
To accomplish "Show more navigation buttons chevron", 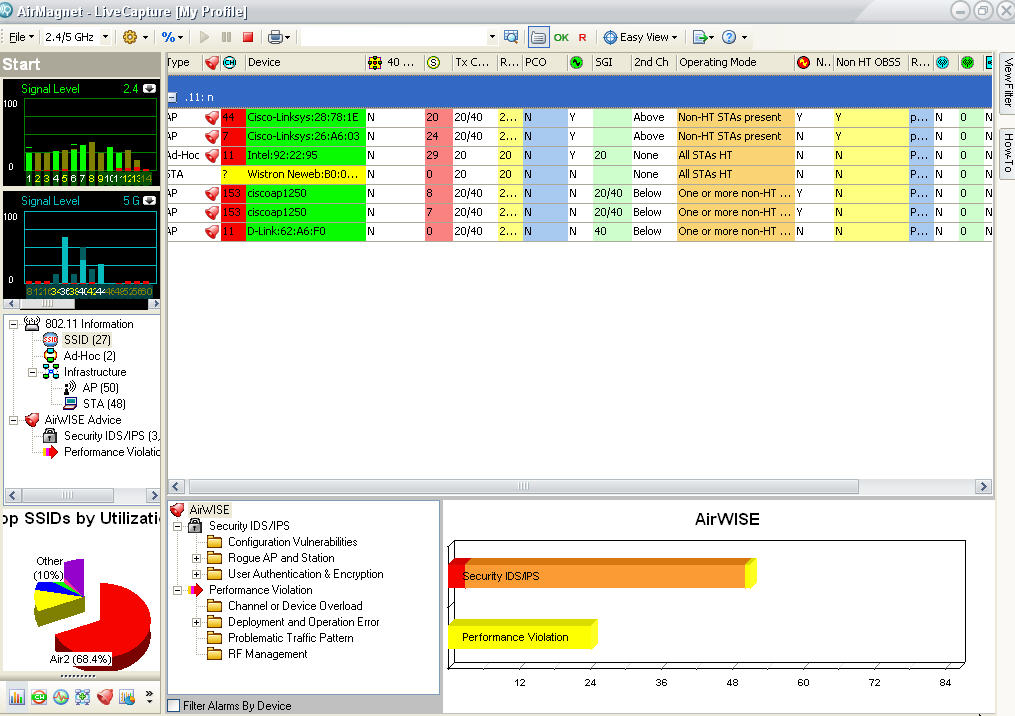I will (150, 696).
